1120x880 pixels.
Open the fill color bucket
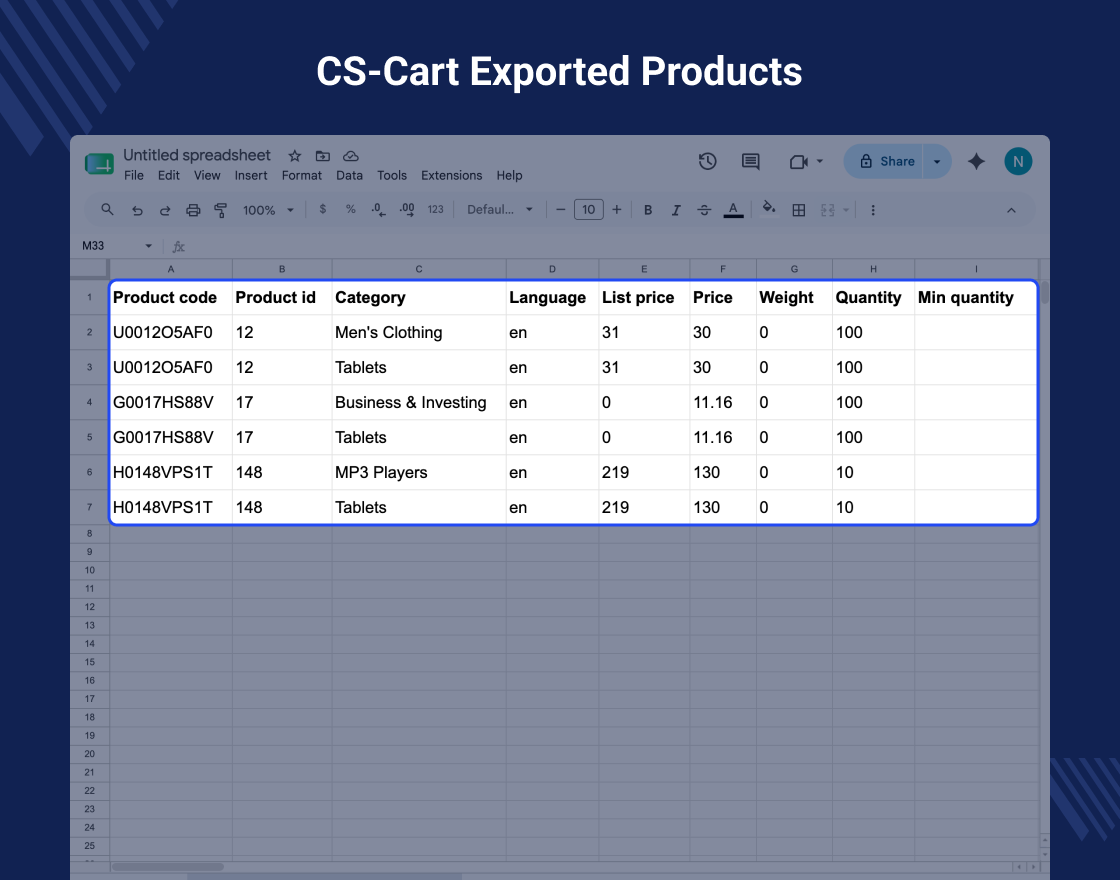769,209
